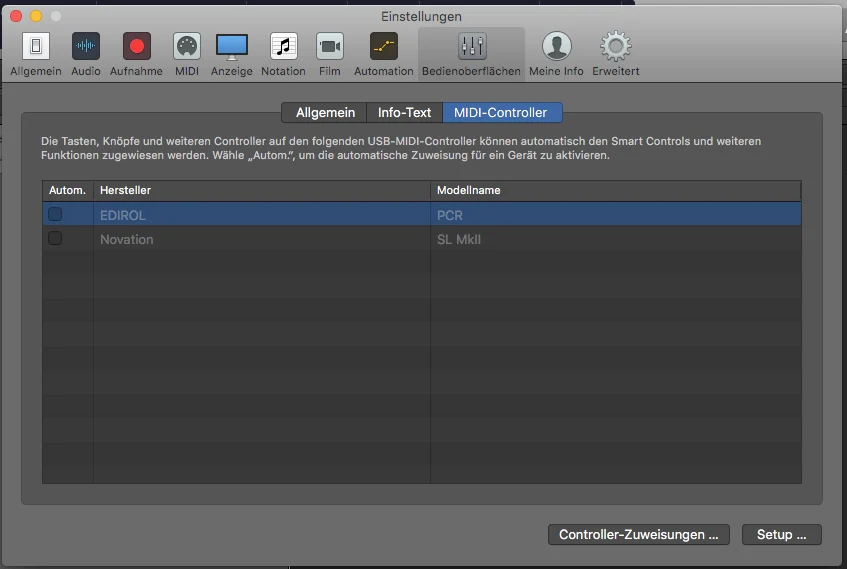Open the Audio preferences pane
Screen dimensions: 847x569
pyautogui.click(x=86, y=46)
